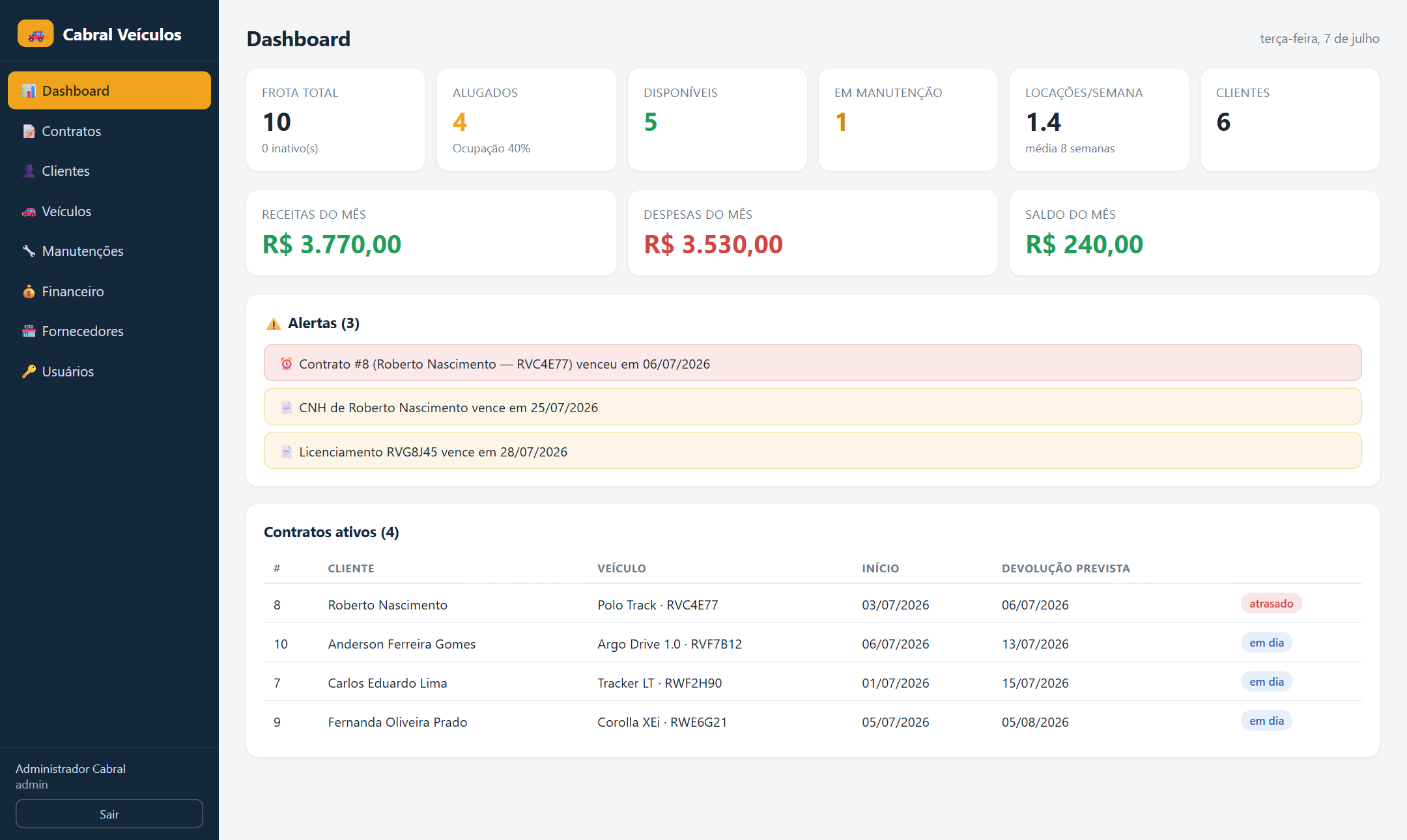Click "em dia" badge for Carlos Eduardo Lima
The image size is (1407, 840).
(x=1266, y=682)
